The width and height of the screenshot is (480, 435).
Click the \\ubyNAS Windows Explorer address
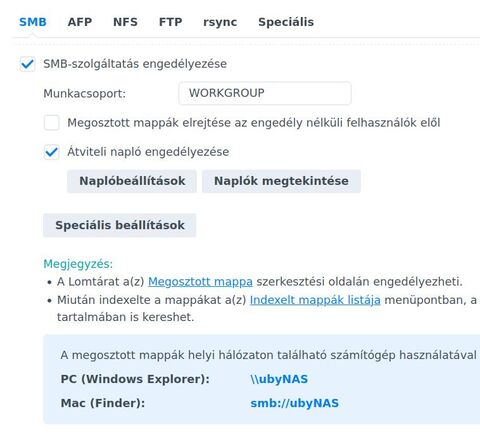tap(279, 379)
